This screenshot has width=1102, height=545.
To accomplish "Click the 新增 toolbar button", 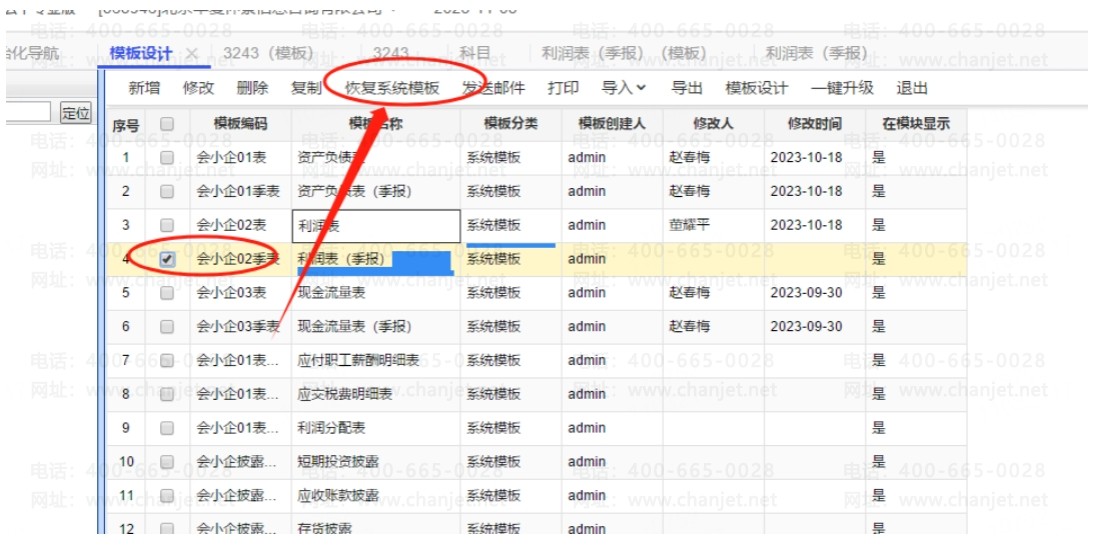I will pyautogui.click(x=144, y=88).
